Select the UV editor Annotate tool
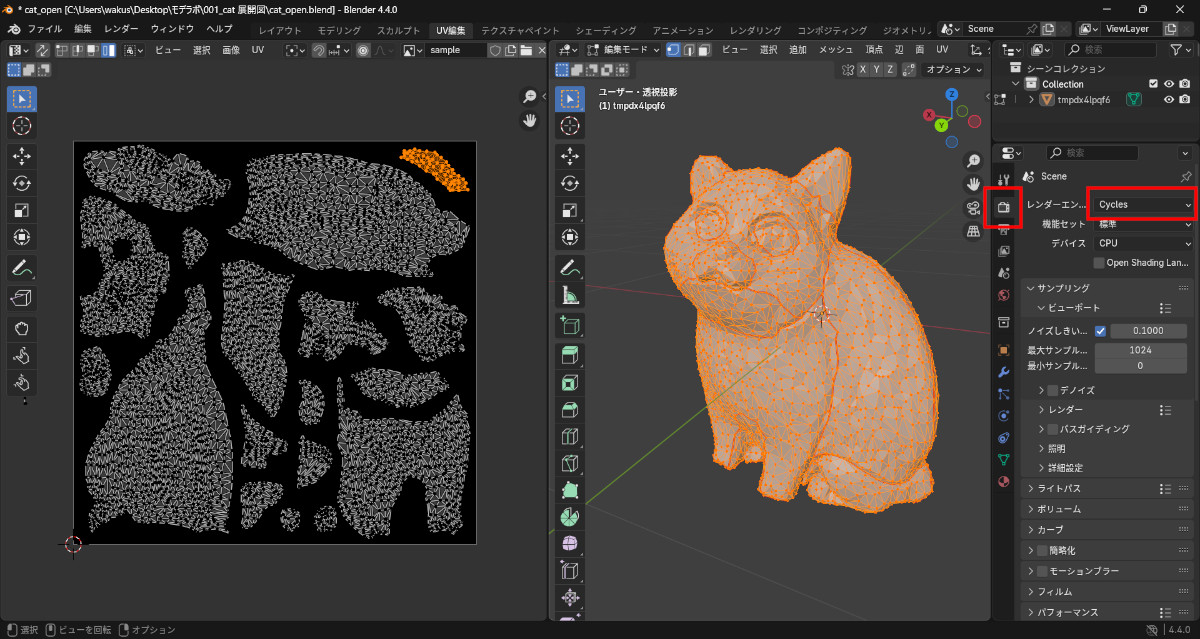Screen dimensions: 1200x639 [22, 268]
